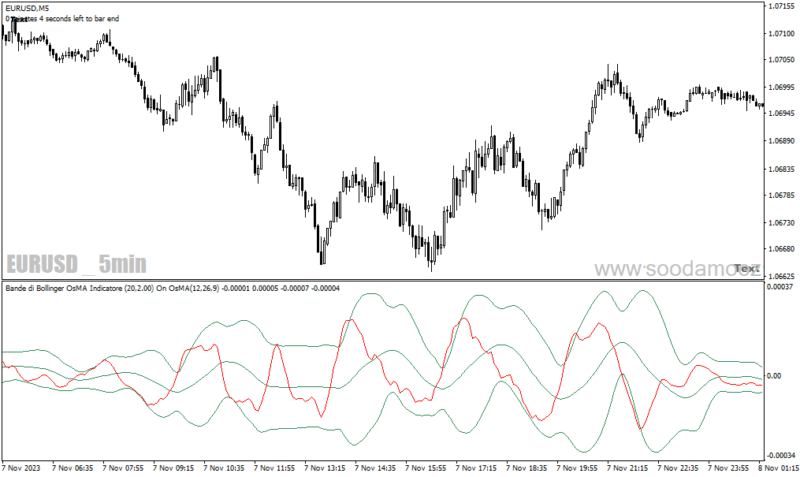Click the EURUSD,M5 chart title label
This screenshot has height=477, width=800.
27,9
